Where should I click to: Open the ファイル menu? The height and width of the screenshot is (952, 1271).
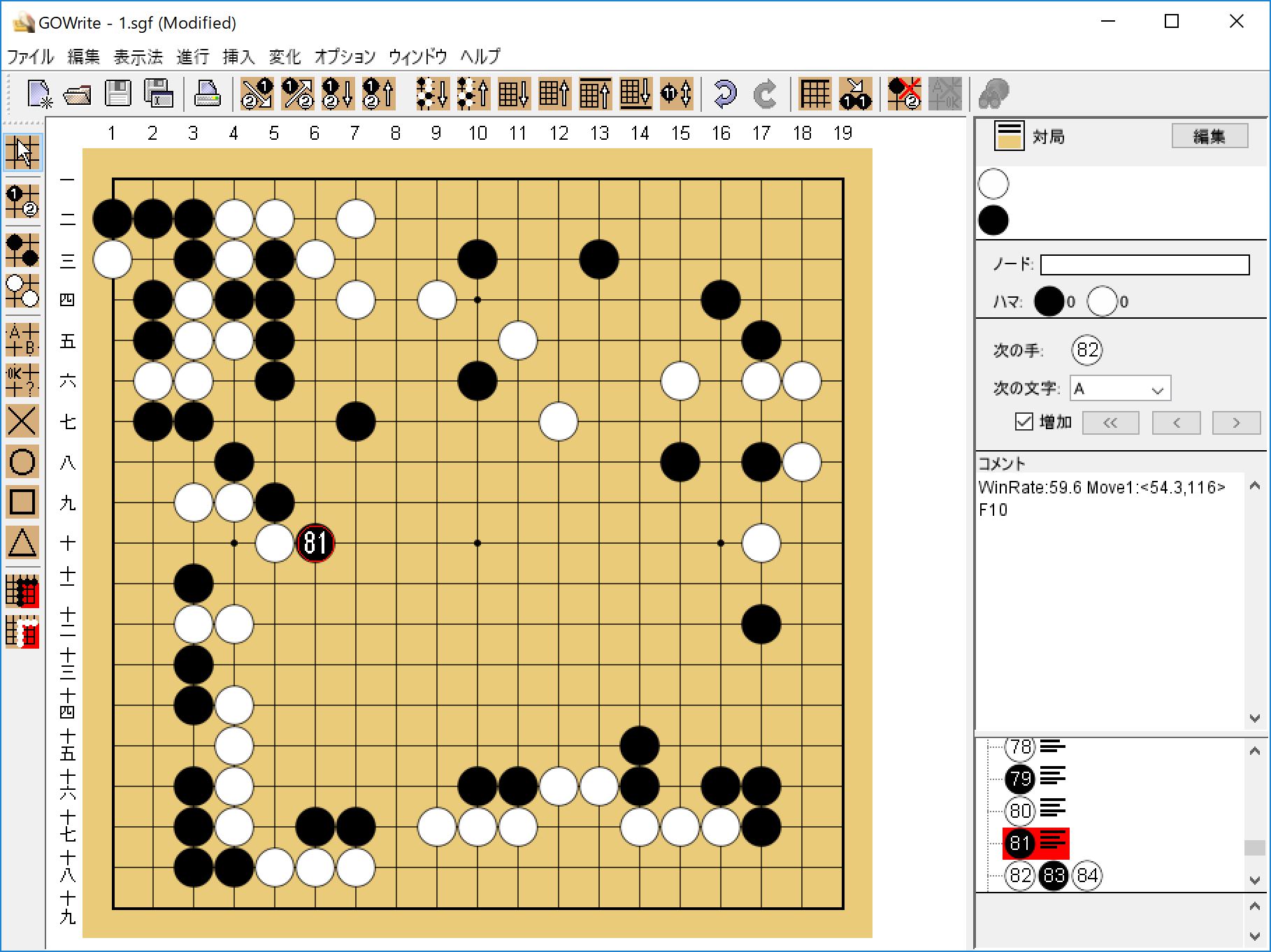pos(30,57)
